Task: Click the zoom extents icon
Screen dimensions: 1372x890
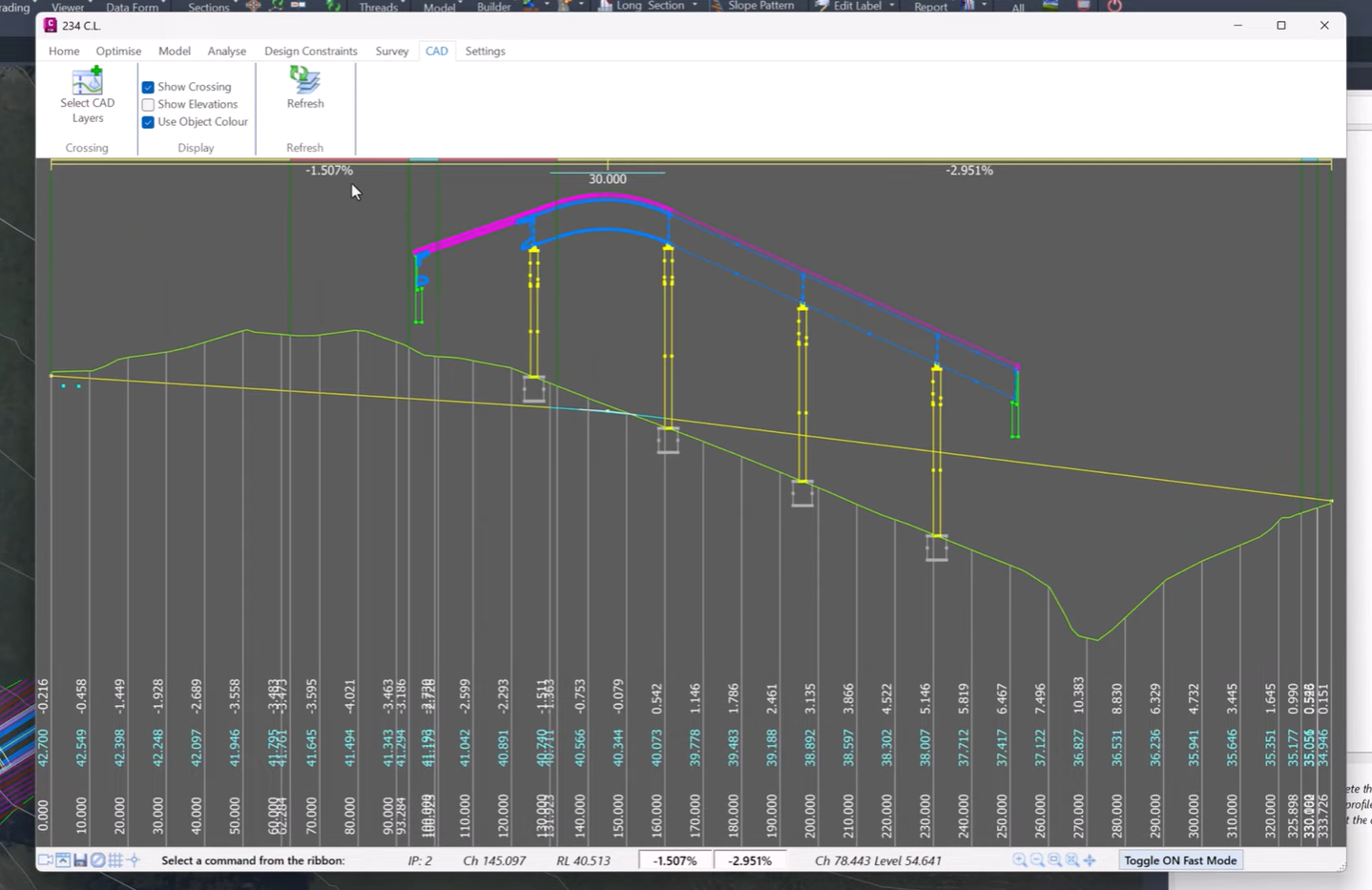Action: [1072, 859]
